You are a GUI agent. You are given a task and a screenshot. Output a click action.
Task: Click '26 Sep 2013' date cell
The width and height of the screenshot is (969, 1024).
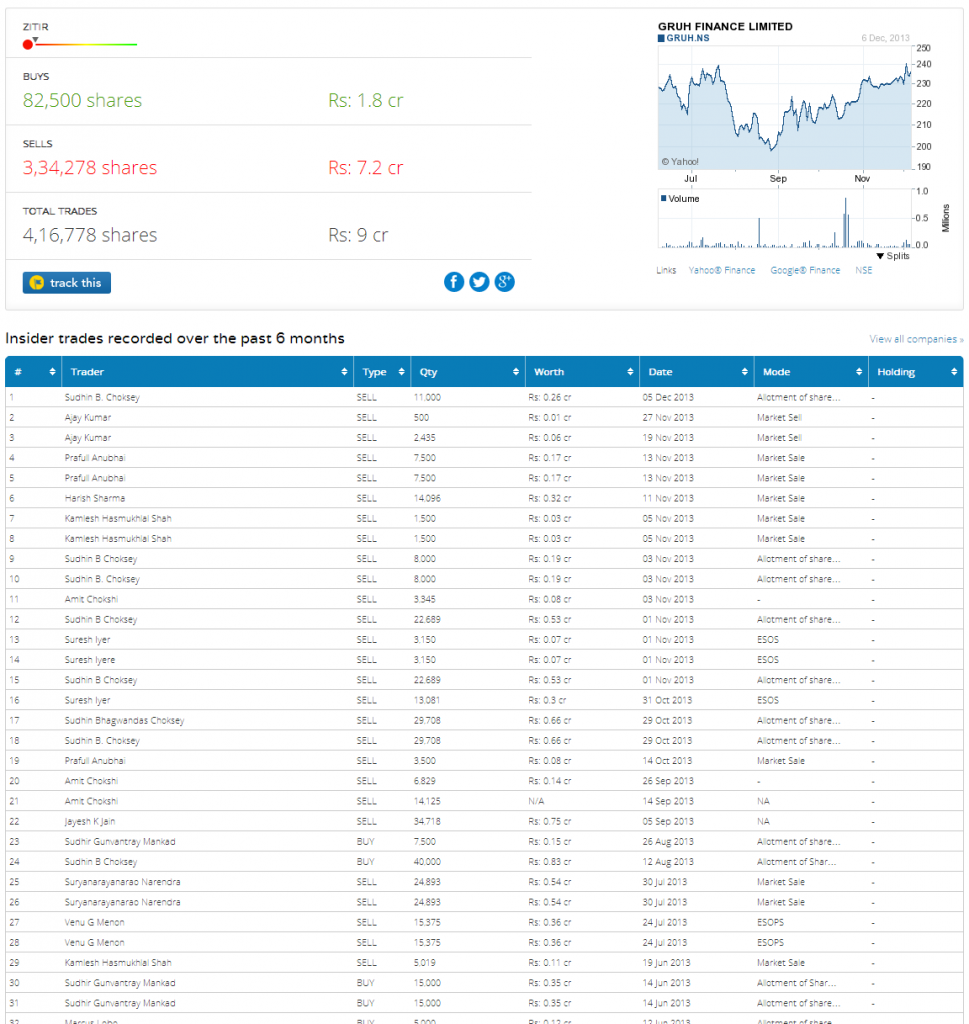click(x=668, y=781)
